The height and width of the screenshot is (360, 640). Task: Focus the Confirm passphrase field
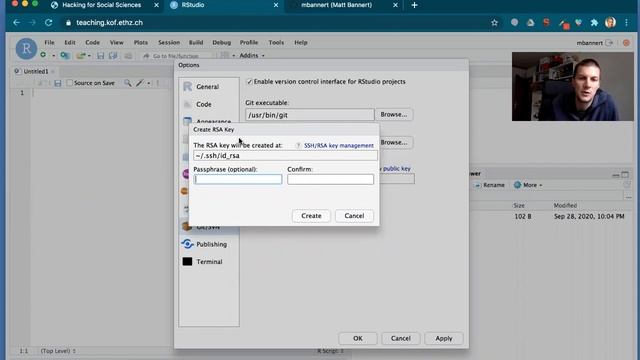tap(330, 179)
